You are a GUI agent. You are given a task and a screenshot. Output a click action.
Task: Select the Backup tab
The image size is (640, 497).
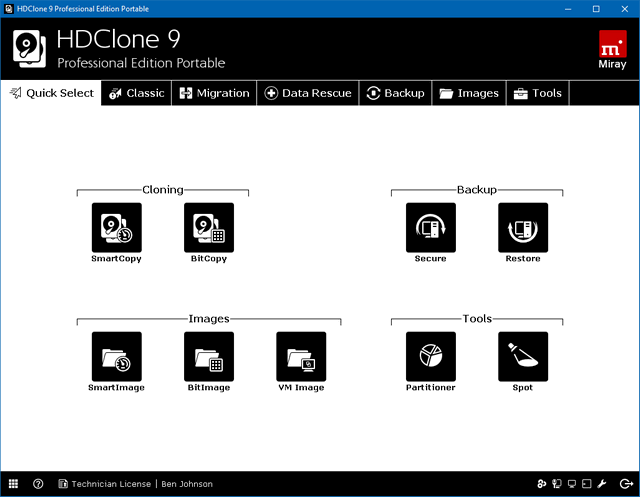(395, 93)
